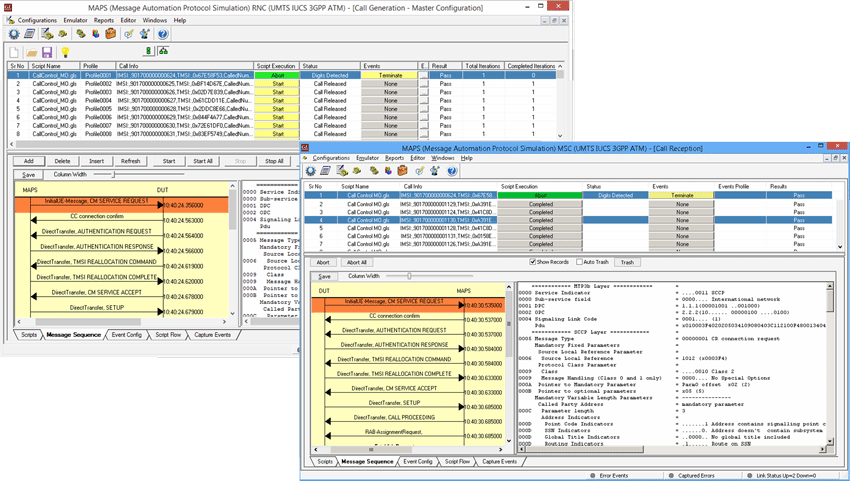
Task: Click the briefcase icon in MSC toolbar
Action: [x=402, y=171]
